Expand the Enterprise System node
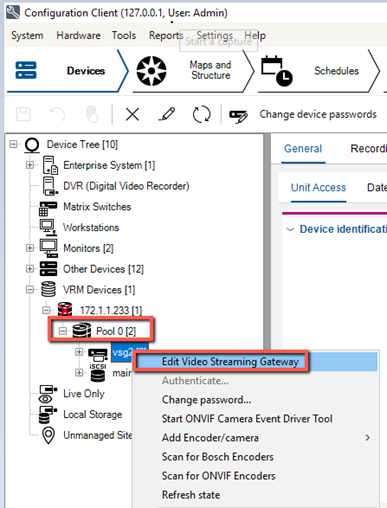Screen dimensions: 387x508 pyautogui.click(x=30, y=165)
